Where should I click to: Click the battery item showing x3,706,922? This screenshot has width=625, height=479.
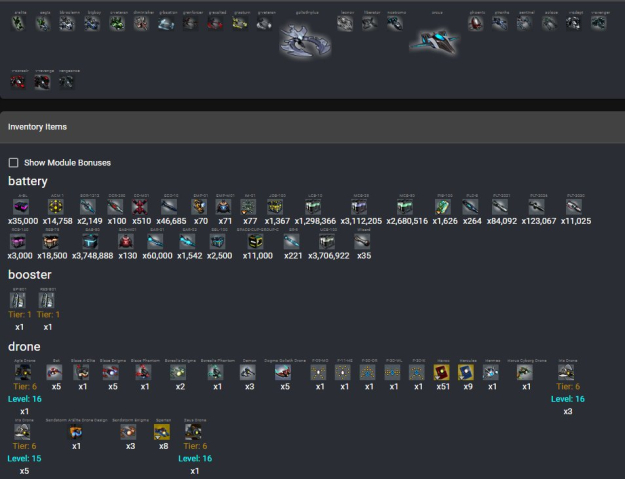click(x=328, y=241)
